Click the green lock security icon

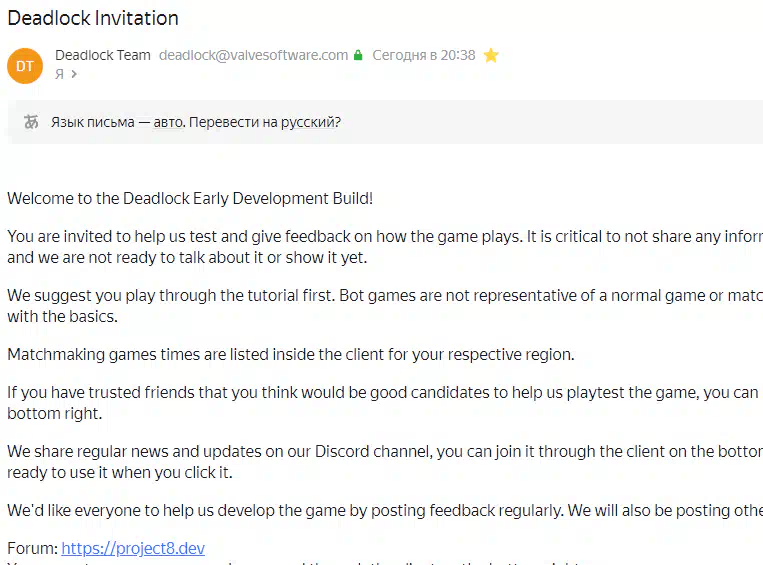coord(358,55)
